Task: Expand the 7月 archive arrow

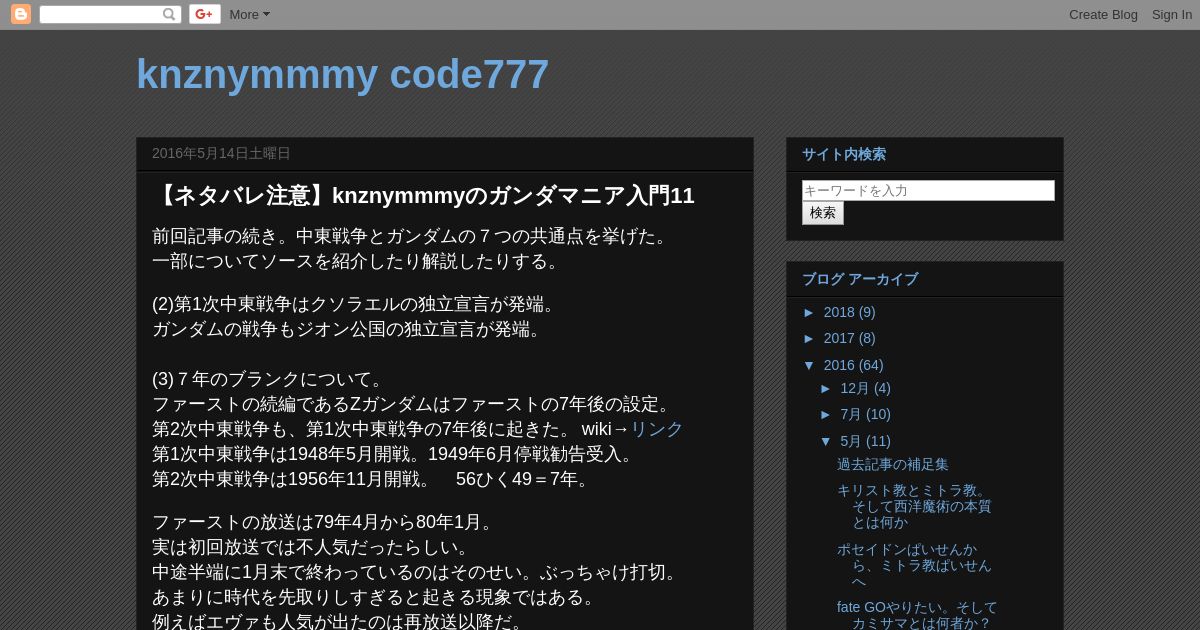Action: tap(827, 414)
